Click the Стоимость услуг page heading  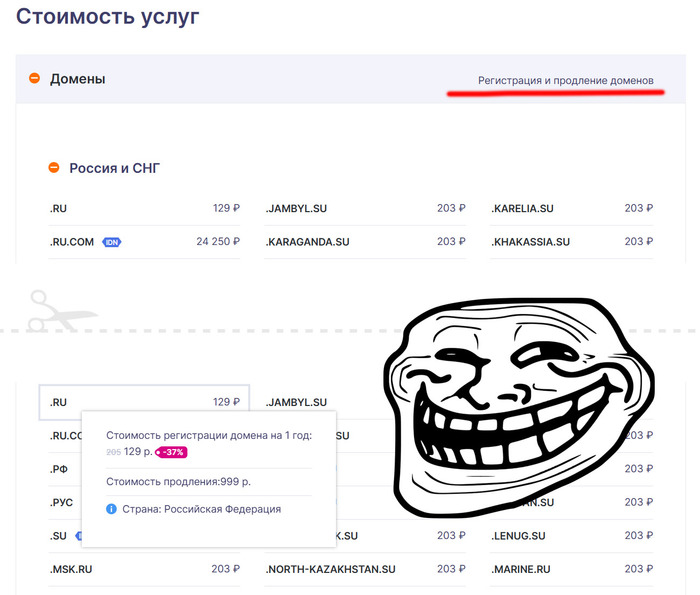(x=108, y=17)
